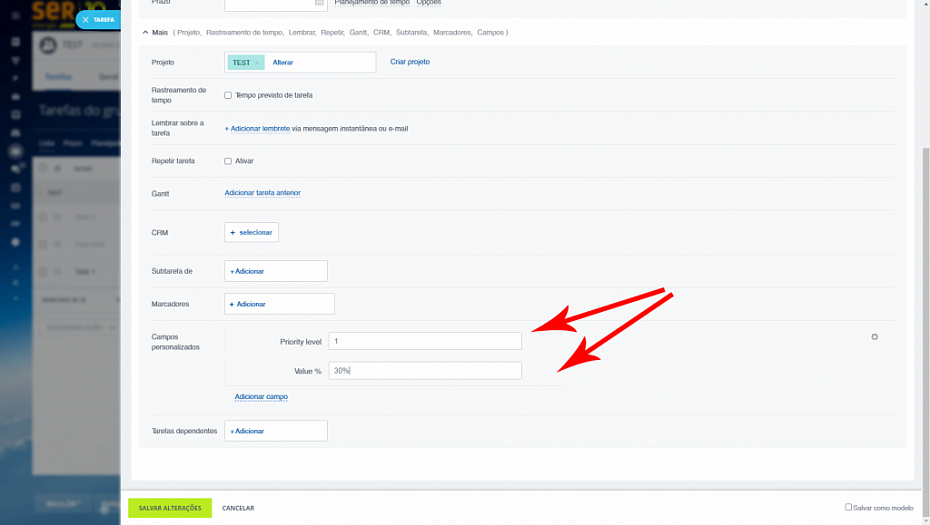Viewport: 930px width, 525px height.
Task: Select the Lembrar sobre a tarefa label
Action: pyautogui.click(x=177, y=128)
